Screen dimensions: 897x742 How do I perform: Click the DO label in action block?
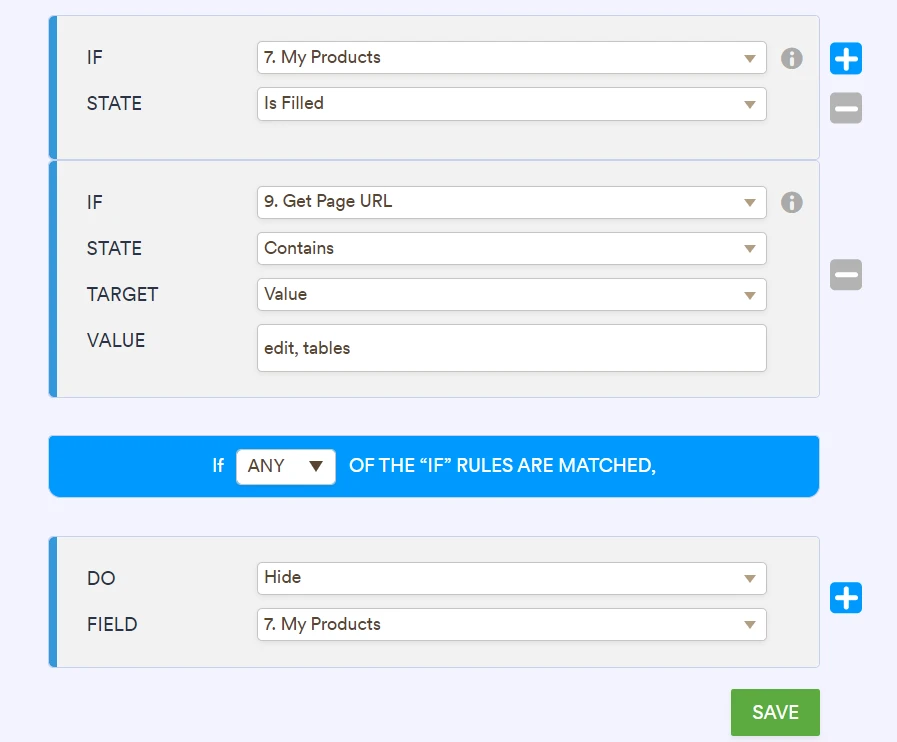point(101,579)
